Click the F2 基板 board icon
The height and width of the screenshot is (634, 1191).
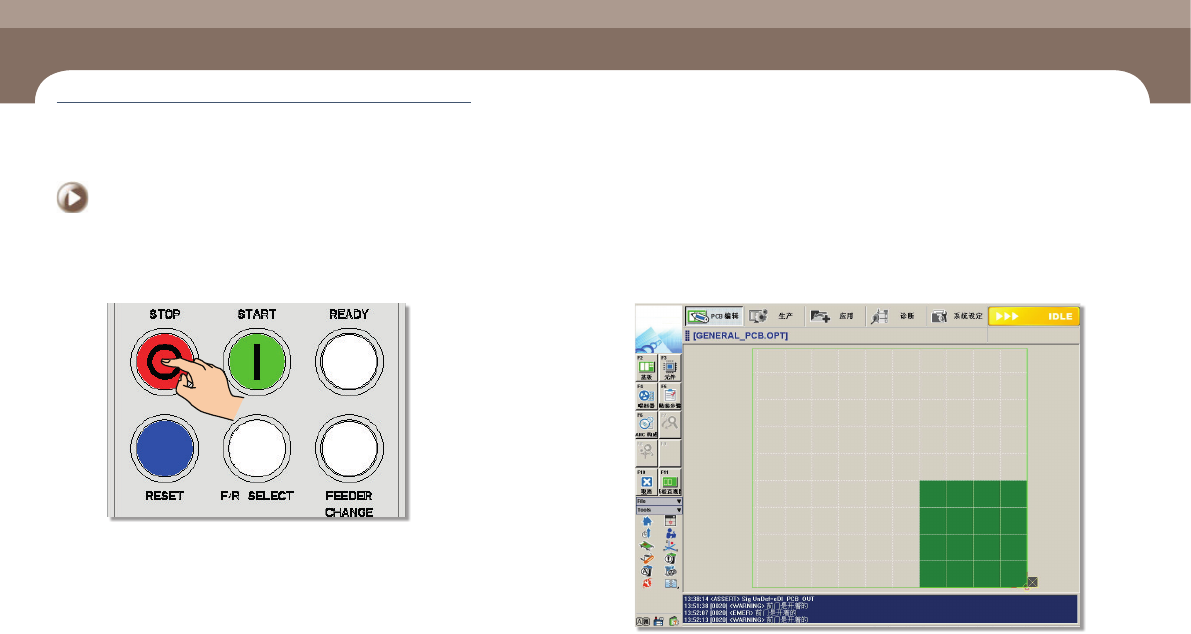click(x=646, y=367)
